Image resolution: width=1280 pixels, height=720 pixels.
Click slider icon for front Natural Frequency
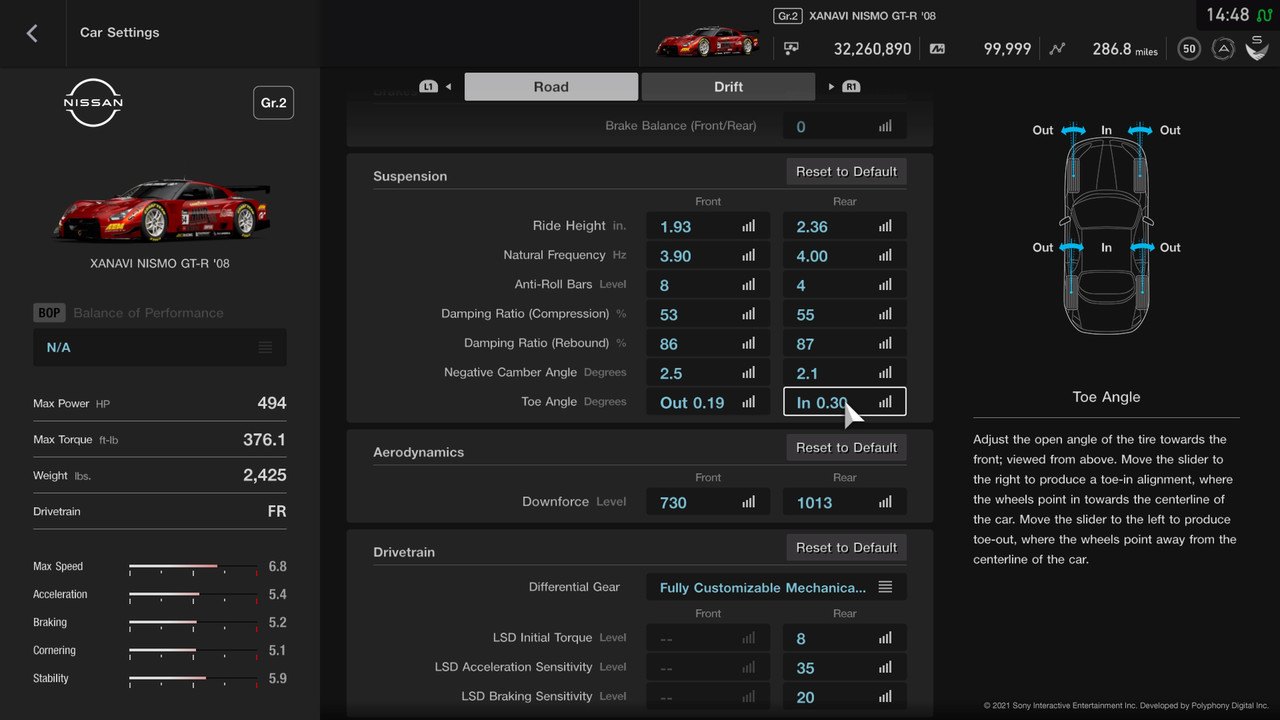pyautogui.click(x=749, y=256)
